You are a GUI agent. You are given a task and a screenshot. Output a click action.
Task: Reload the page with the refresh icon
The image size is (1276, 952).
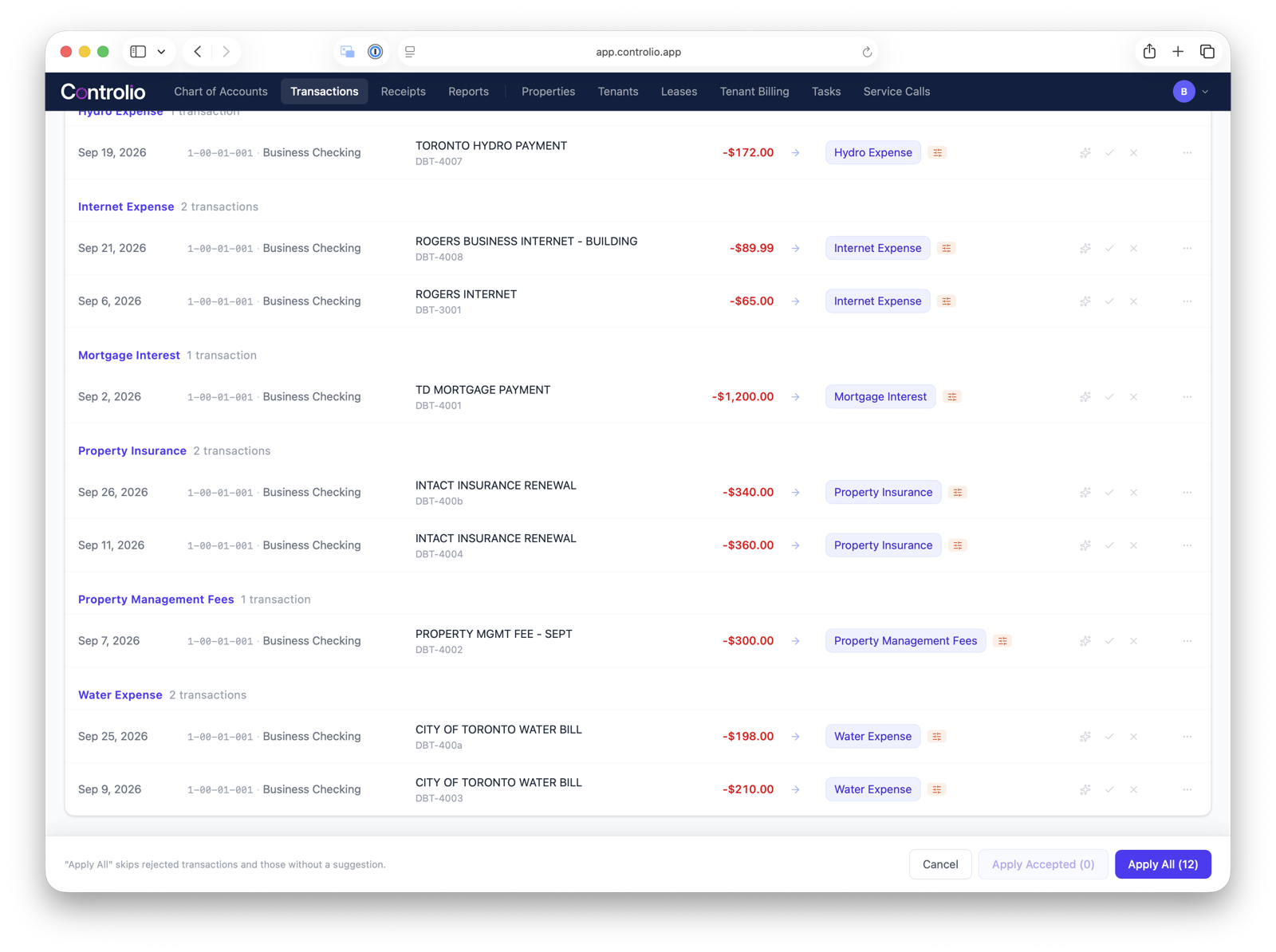coord(867,53)
